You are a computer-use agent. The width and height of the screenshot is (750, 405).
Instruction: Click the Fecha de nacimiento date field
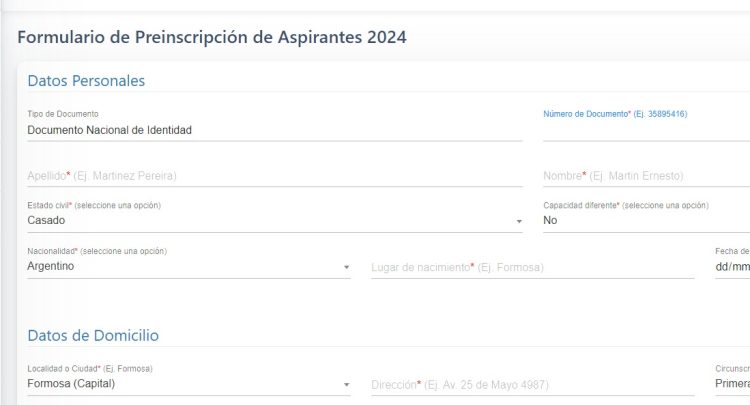click(731, 268)
